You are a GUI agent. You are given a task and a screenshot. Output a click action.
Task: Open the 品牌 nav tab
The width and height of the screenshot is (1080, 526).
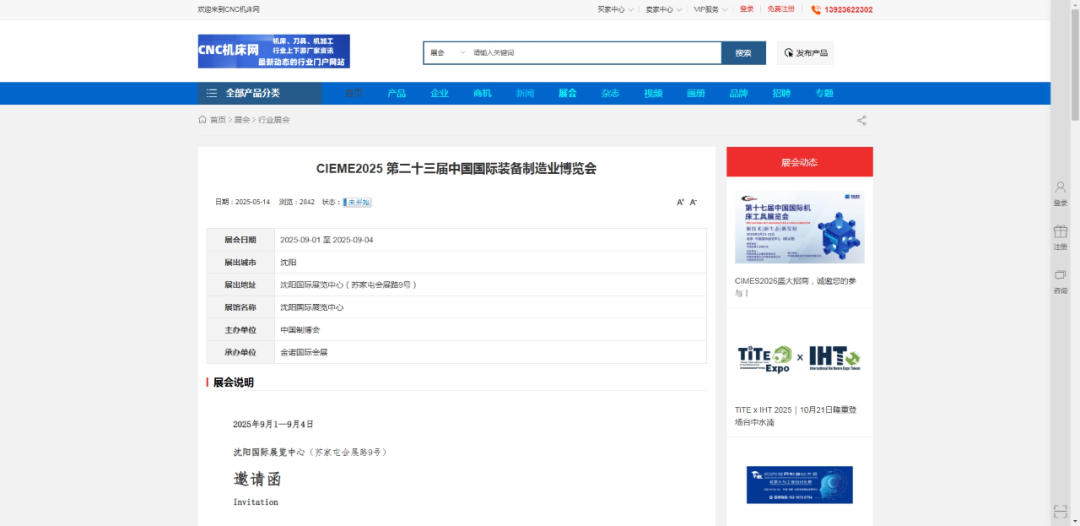tap(738, 94)
